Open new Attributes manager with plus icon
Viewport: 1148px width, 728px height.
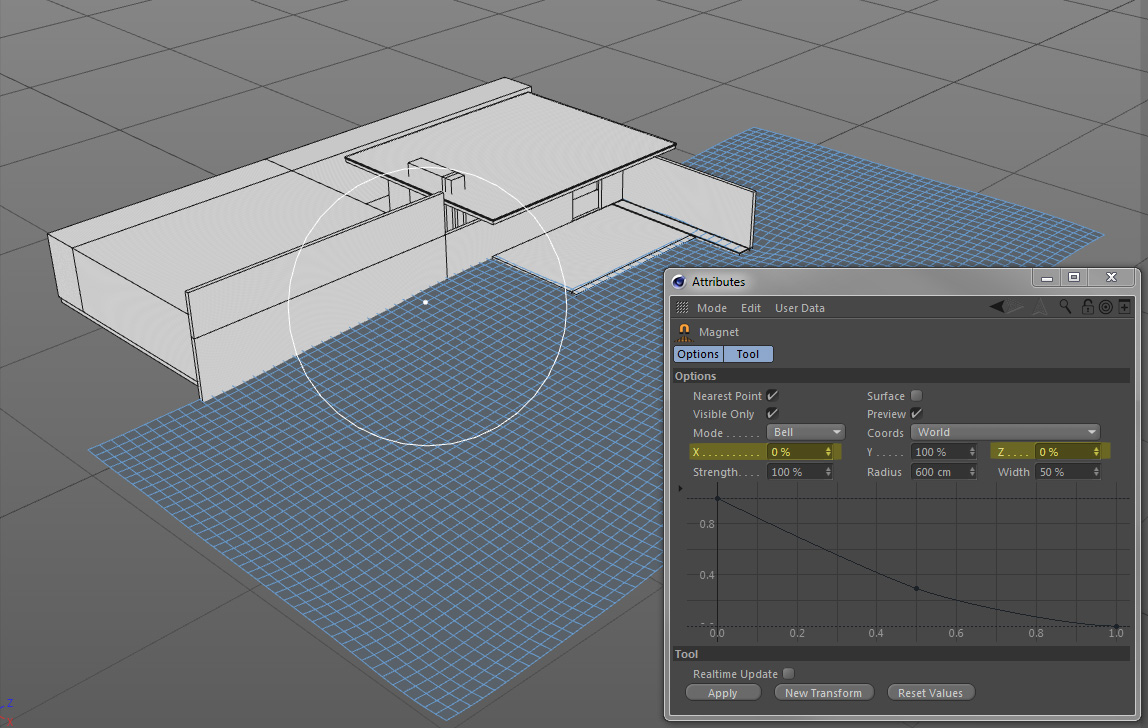click(1124, 307)
